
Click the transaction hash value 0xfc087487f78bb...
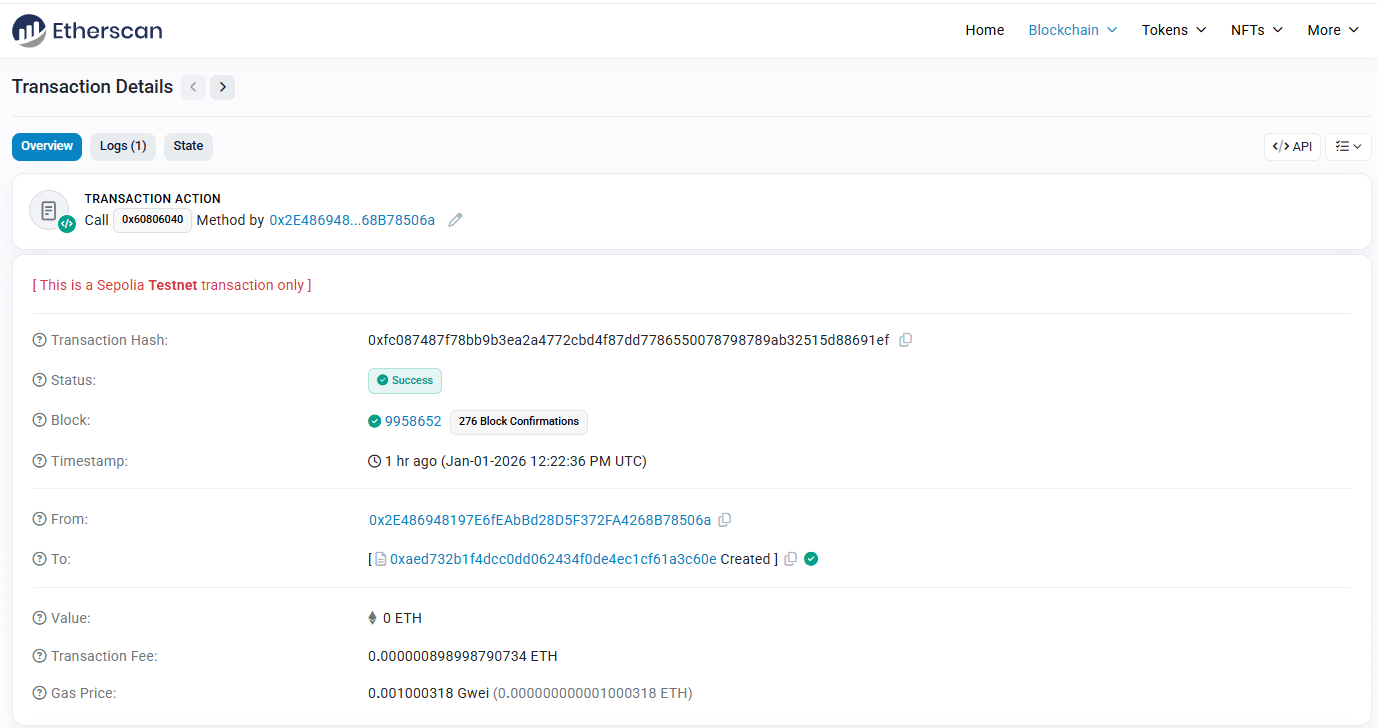629,340
